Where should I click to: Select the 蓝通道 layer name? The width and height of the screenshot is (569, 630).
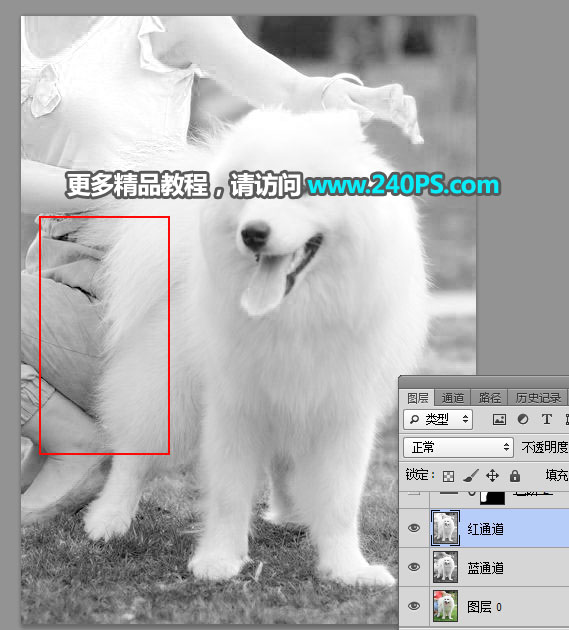pyautogui.click(x=485, y=568)
